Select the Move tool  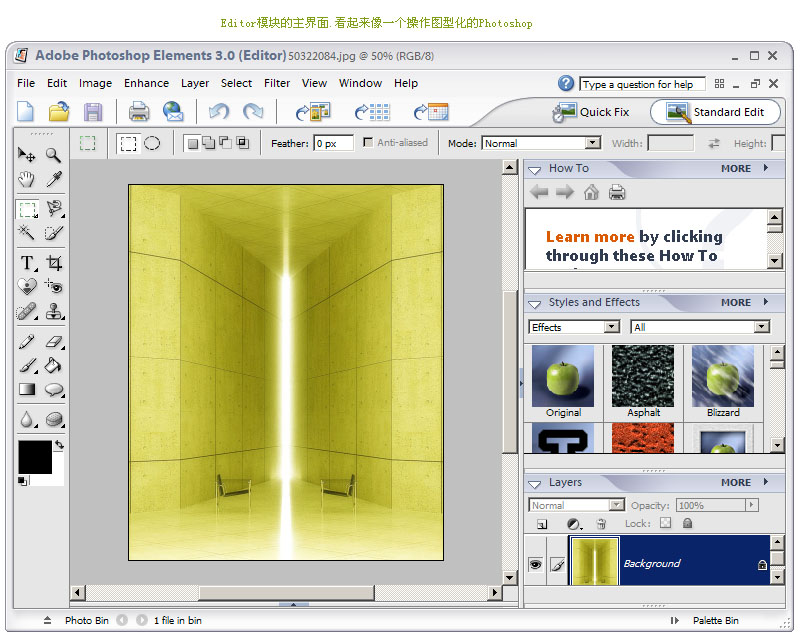(x=27, y=155)
